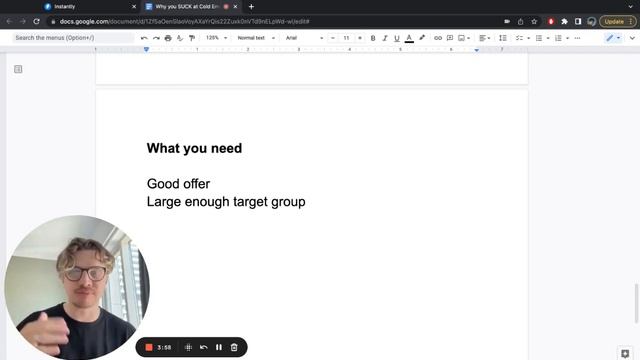Open the text color picker
This screenshot has width=640, height=360.
pos(409,38)
